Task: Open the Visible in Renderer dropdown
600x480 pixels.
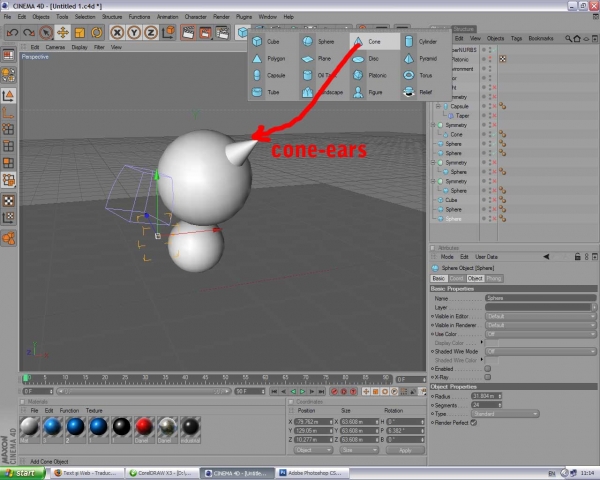Action: point(541,325)
